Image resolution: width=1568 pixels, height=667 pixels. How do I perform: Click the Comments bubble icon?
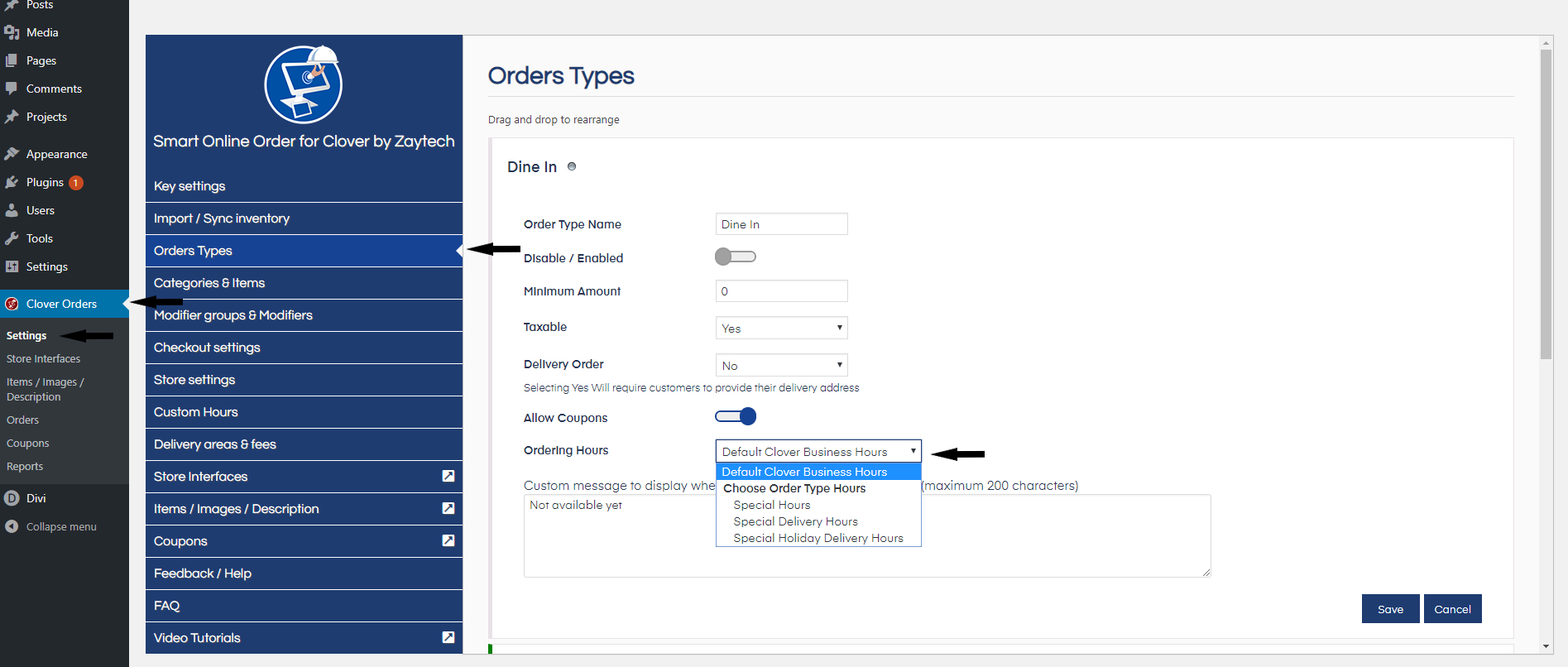coord(12,89)
